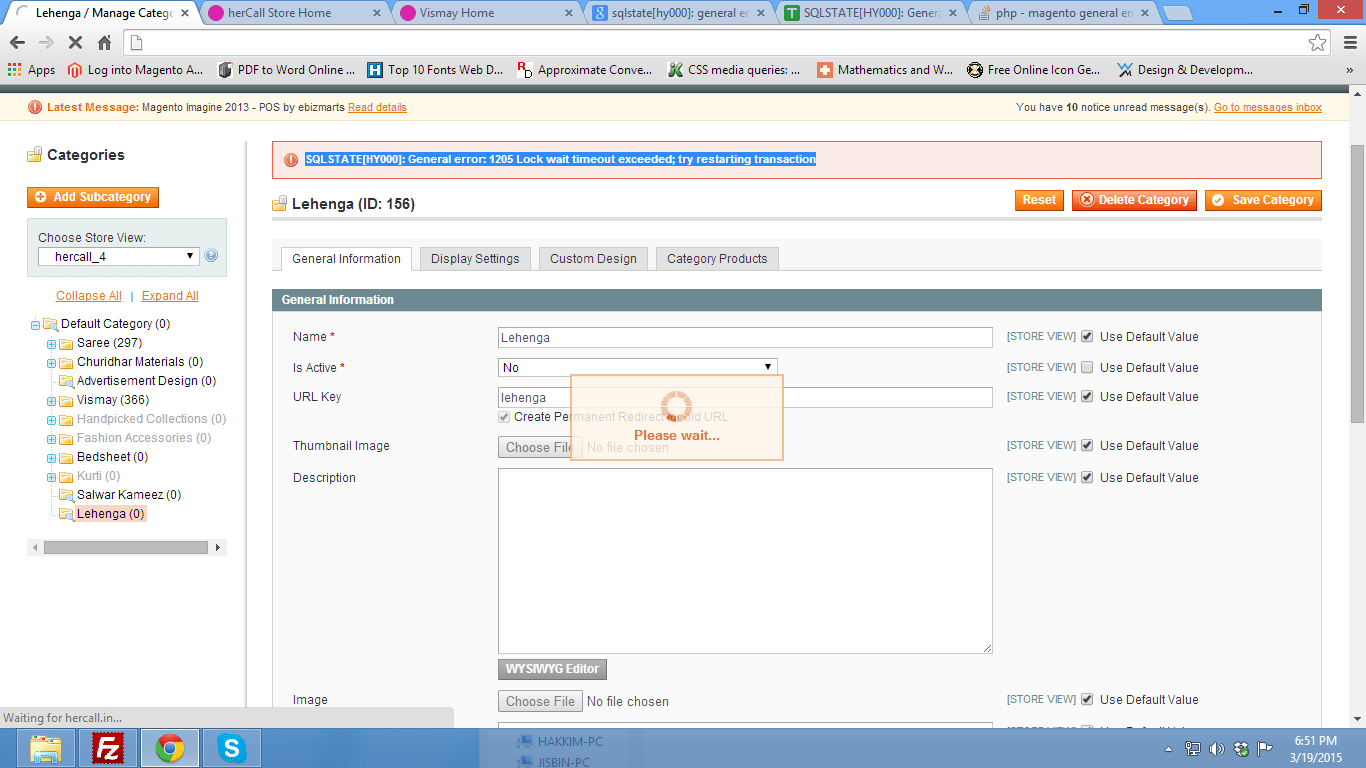Open Skype from the taskbar

pos(232,748)
